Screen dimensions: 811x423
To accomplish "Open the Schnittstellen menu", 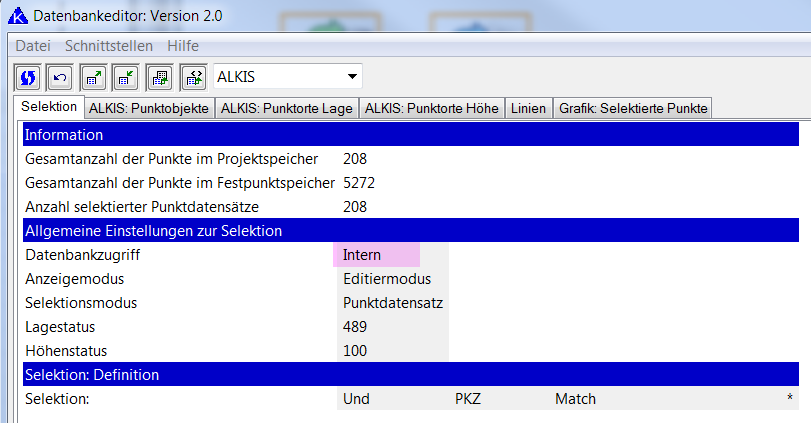I will pos(109,46).
